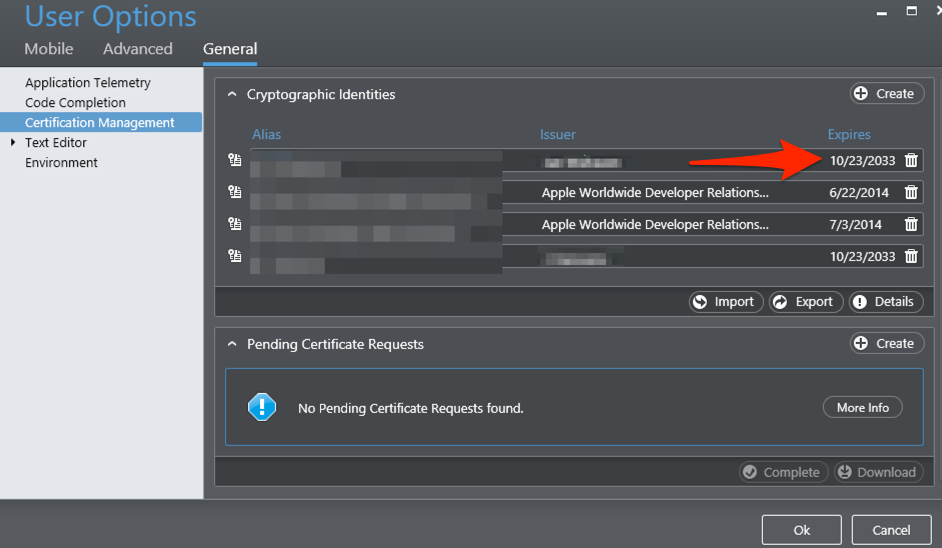Open More Info about pending requests
Image resolution: width=942 pixels, height=548 pixels.
click(863, 407)
